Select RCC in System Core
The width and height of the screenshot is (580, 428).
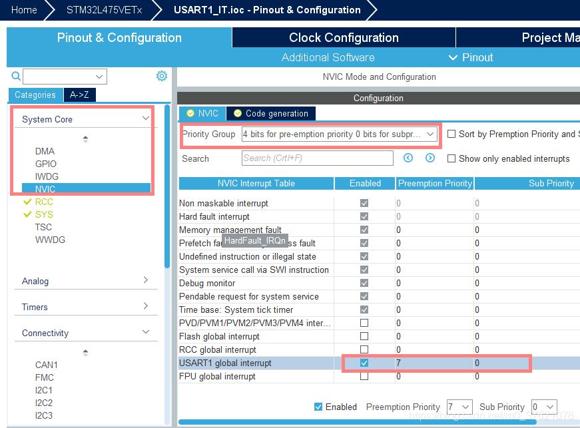44,202
